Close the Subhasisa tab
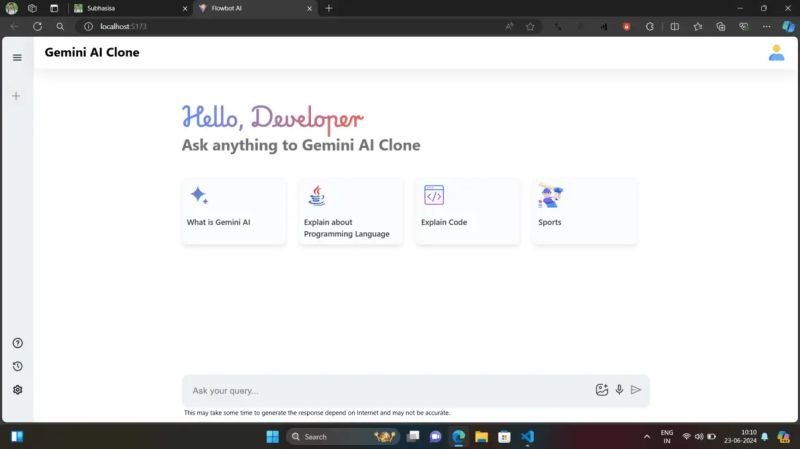800x449 pixels. [185, 9]
